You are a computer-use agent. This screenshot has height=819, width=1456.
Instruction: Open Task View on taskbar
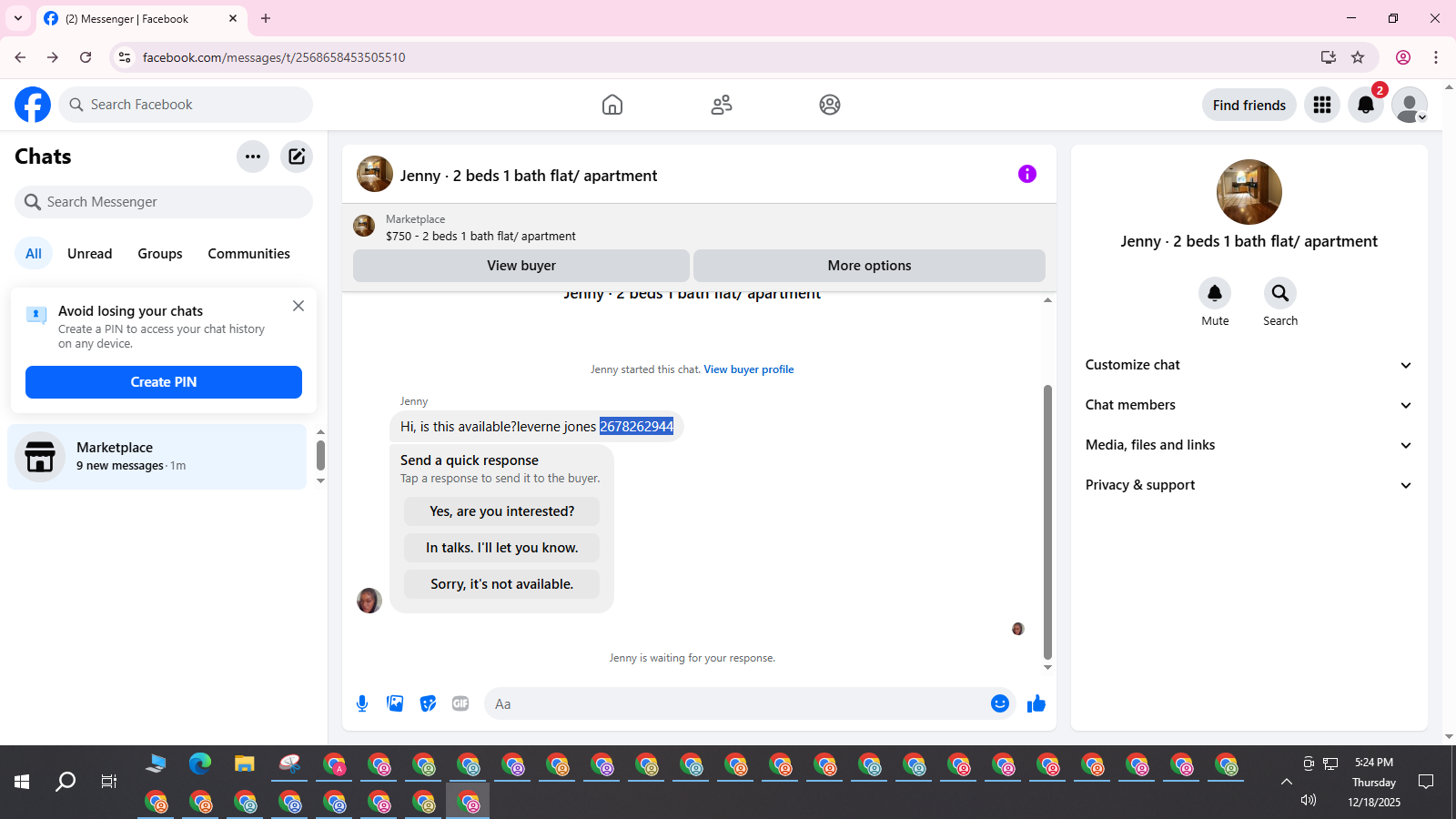coord(109,782)
